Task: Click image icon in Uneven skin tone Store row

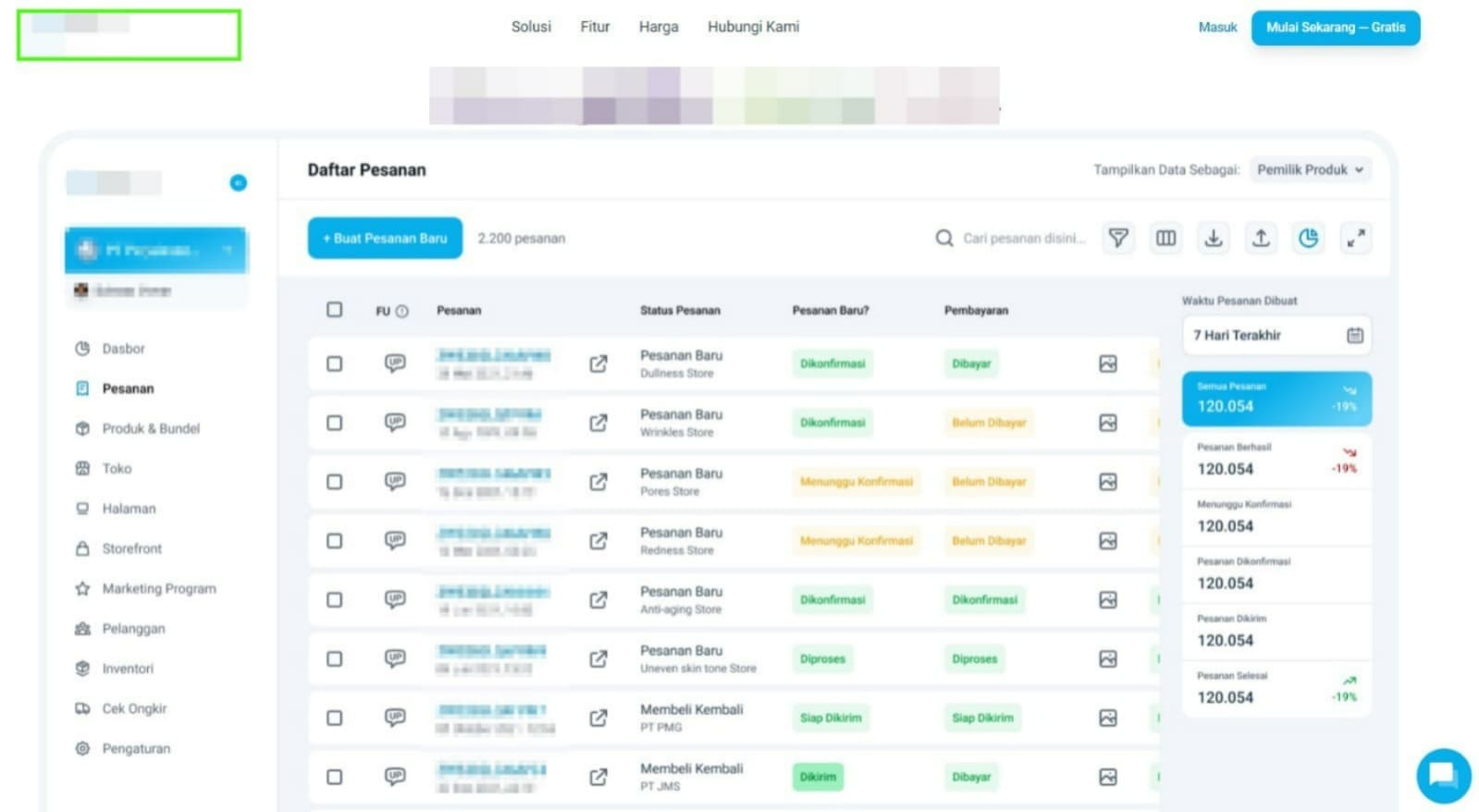Action: pyautogui.click(x=1108, y=658)
